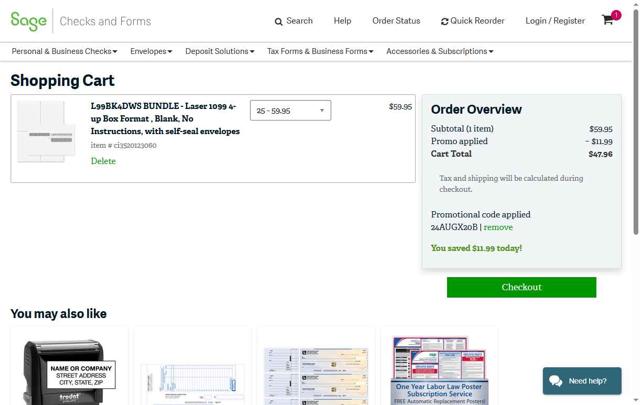Expand the Envelopes menu
The height and width of the screenshot is (405, 640).
pos(151,51)
